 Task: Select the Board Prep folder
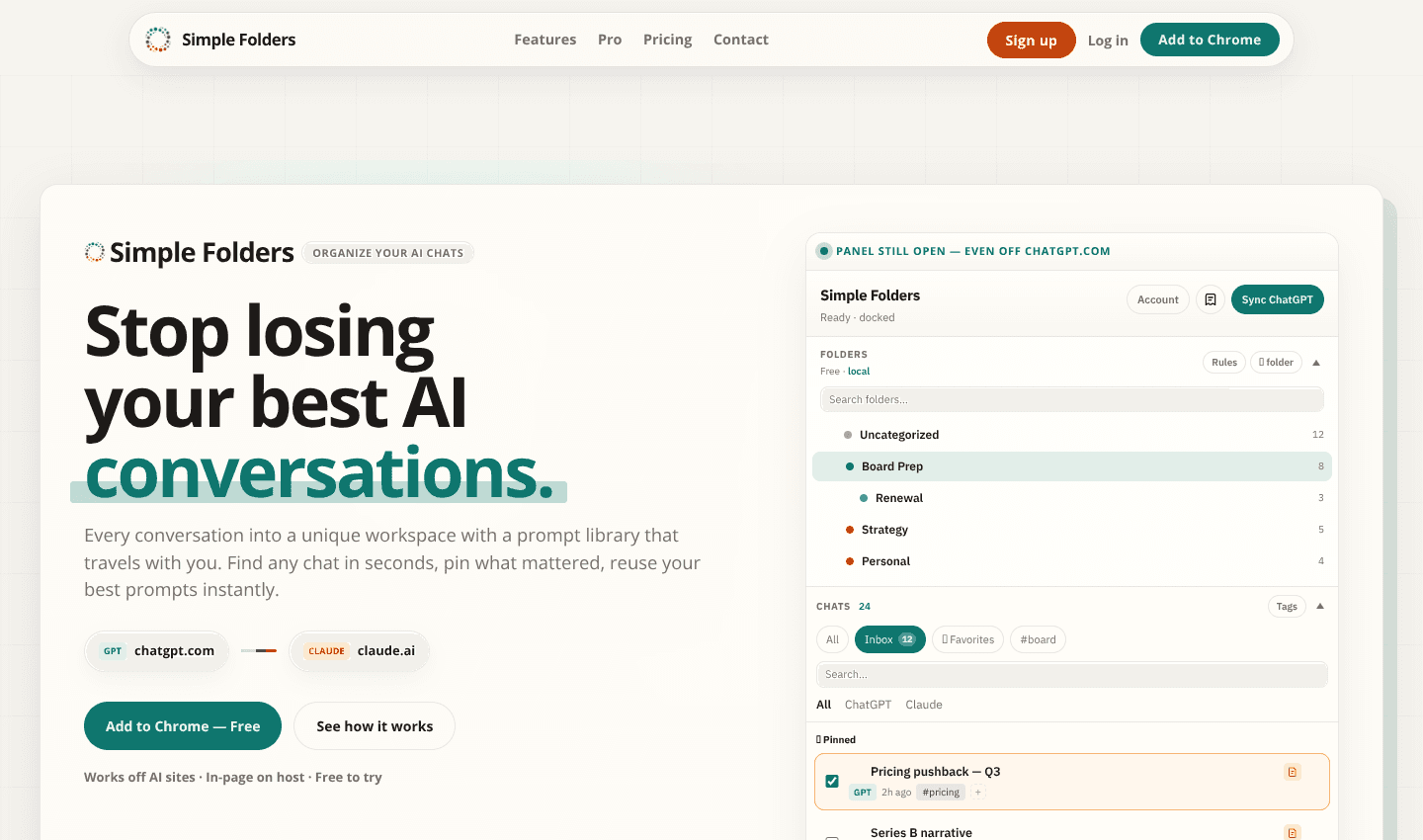[1072, 466]
